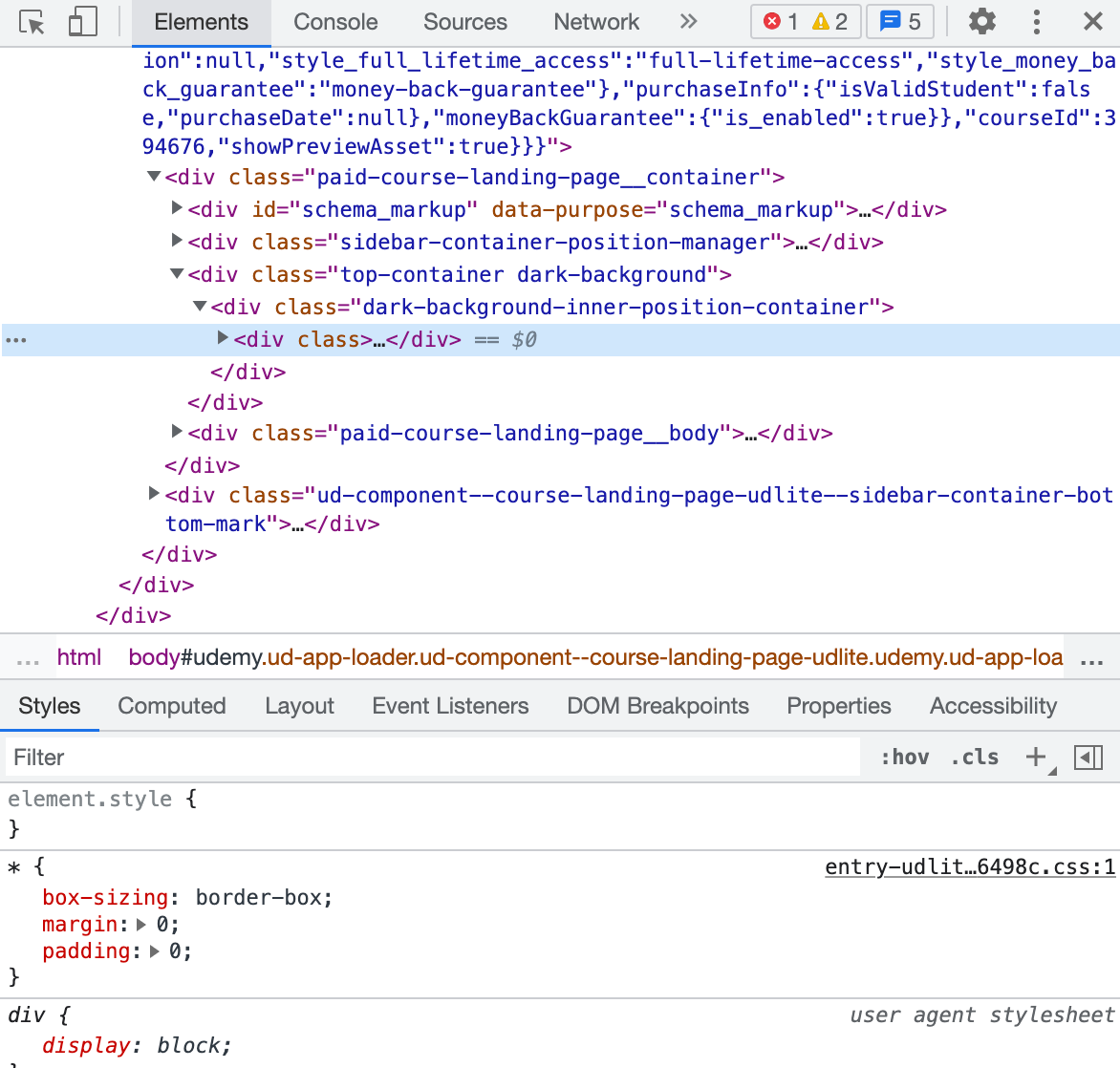Viewport: 1120px width, 1068px height.
Task: Expand the schema_markup div node
Action: point(177,208)
